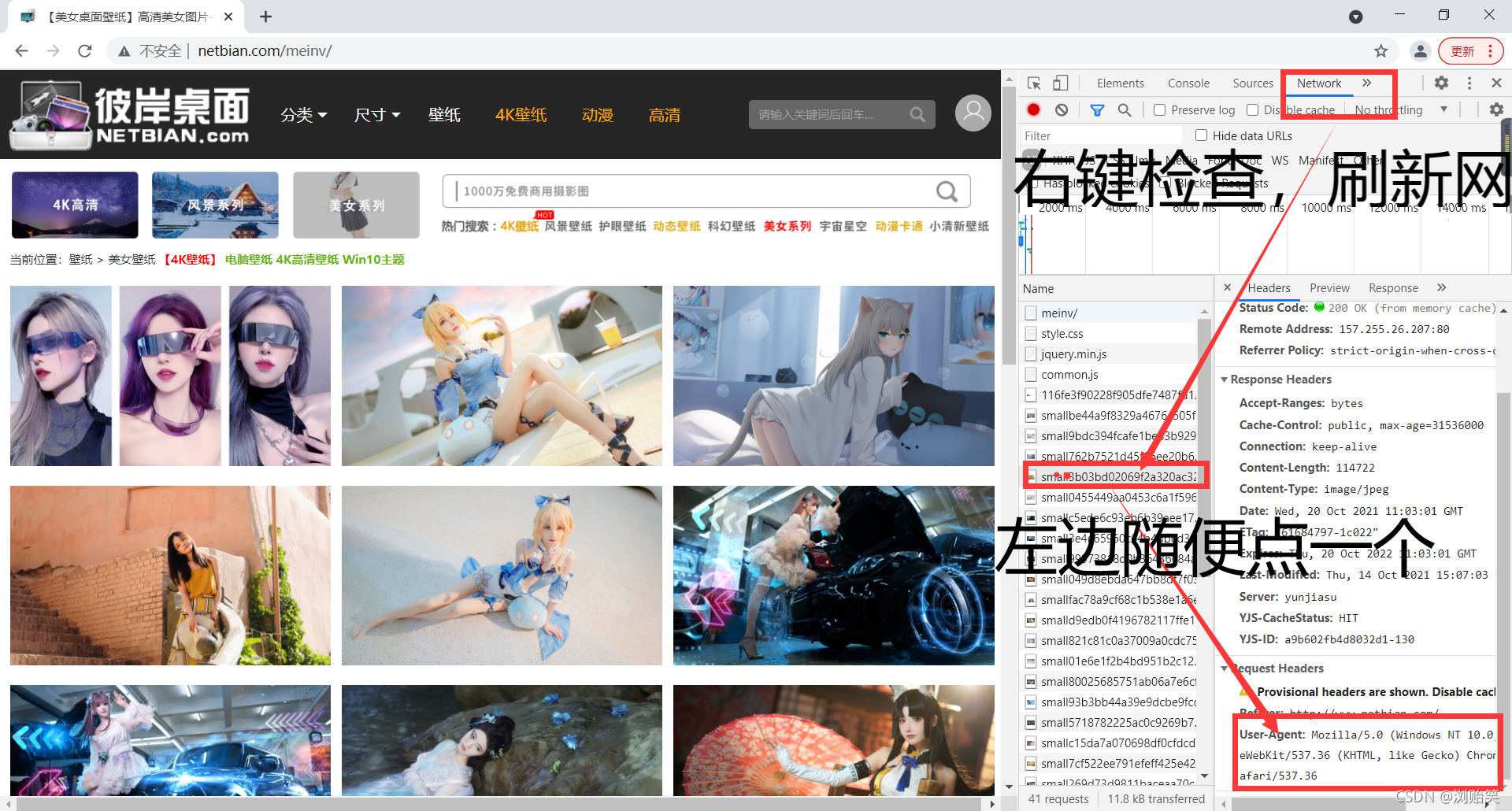
Task: Bookmark this page with the star icon
Action: click(1380, 51)
